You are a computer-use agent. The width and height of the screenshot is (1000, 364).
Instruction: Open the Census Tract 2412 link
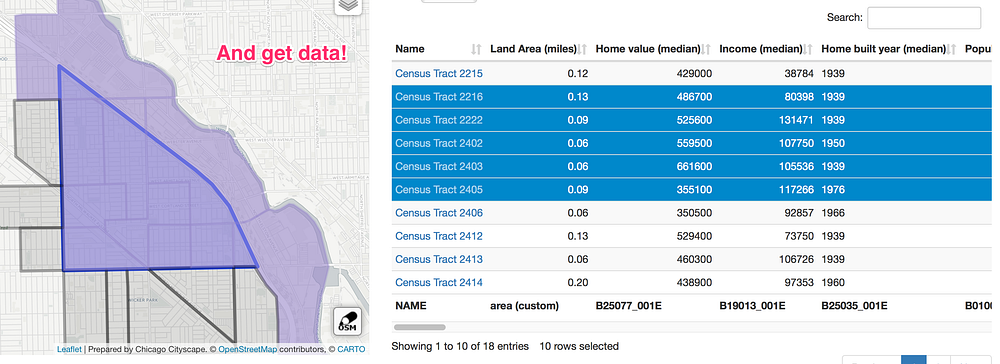tap(439, 236)
